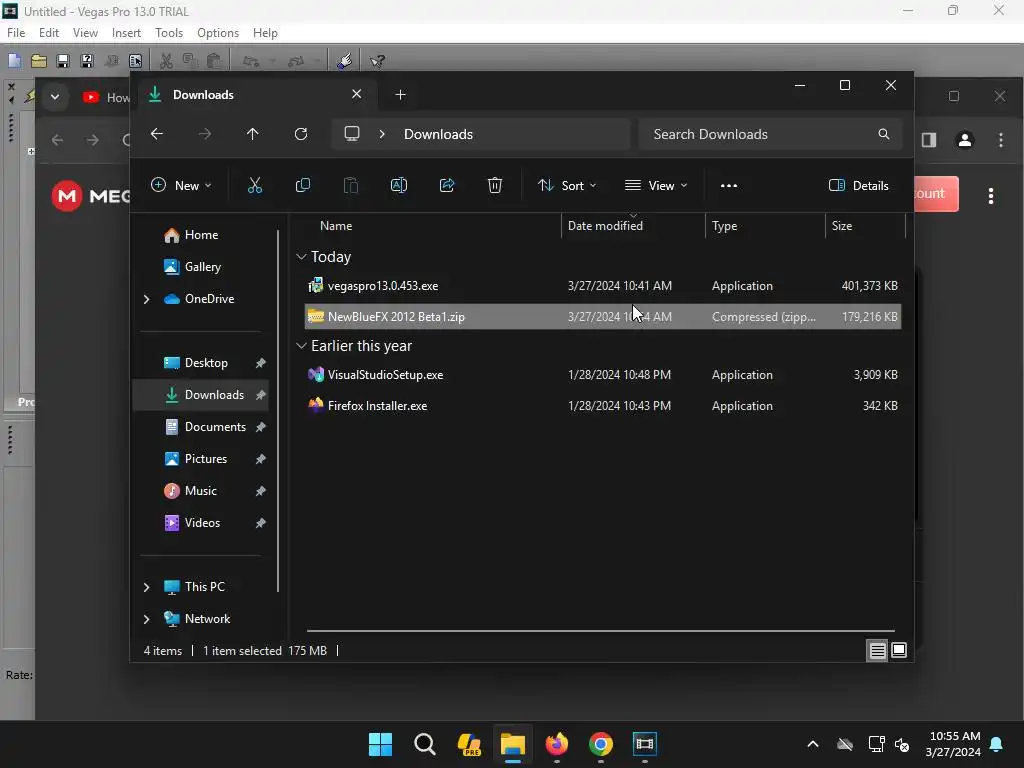Delete selection with the trash icon
This screenshot has height=768, width=1024.
coord(495,185)
